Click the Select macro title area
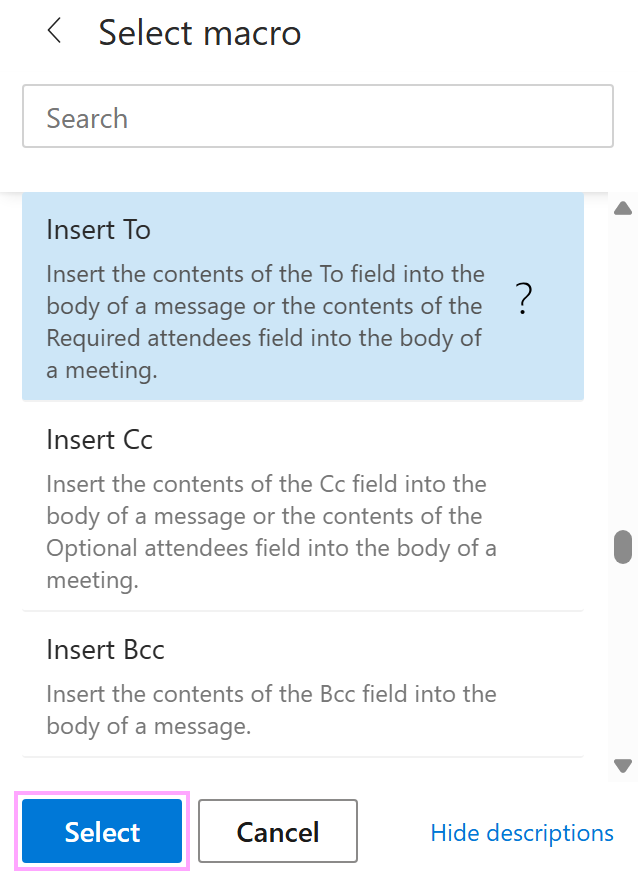638x880 pixels. tap(199, 33)
